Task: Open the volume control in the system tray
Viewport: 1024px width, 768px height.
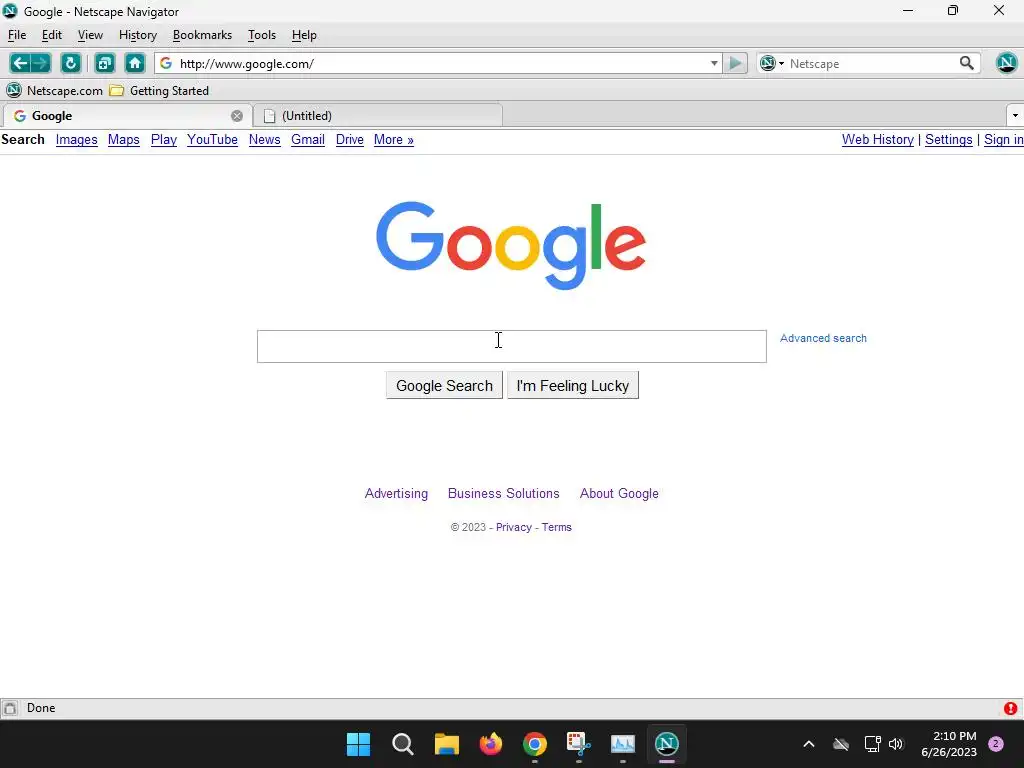Action: 896,744
